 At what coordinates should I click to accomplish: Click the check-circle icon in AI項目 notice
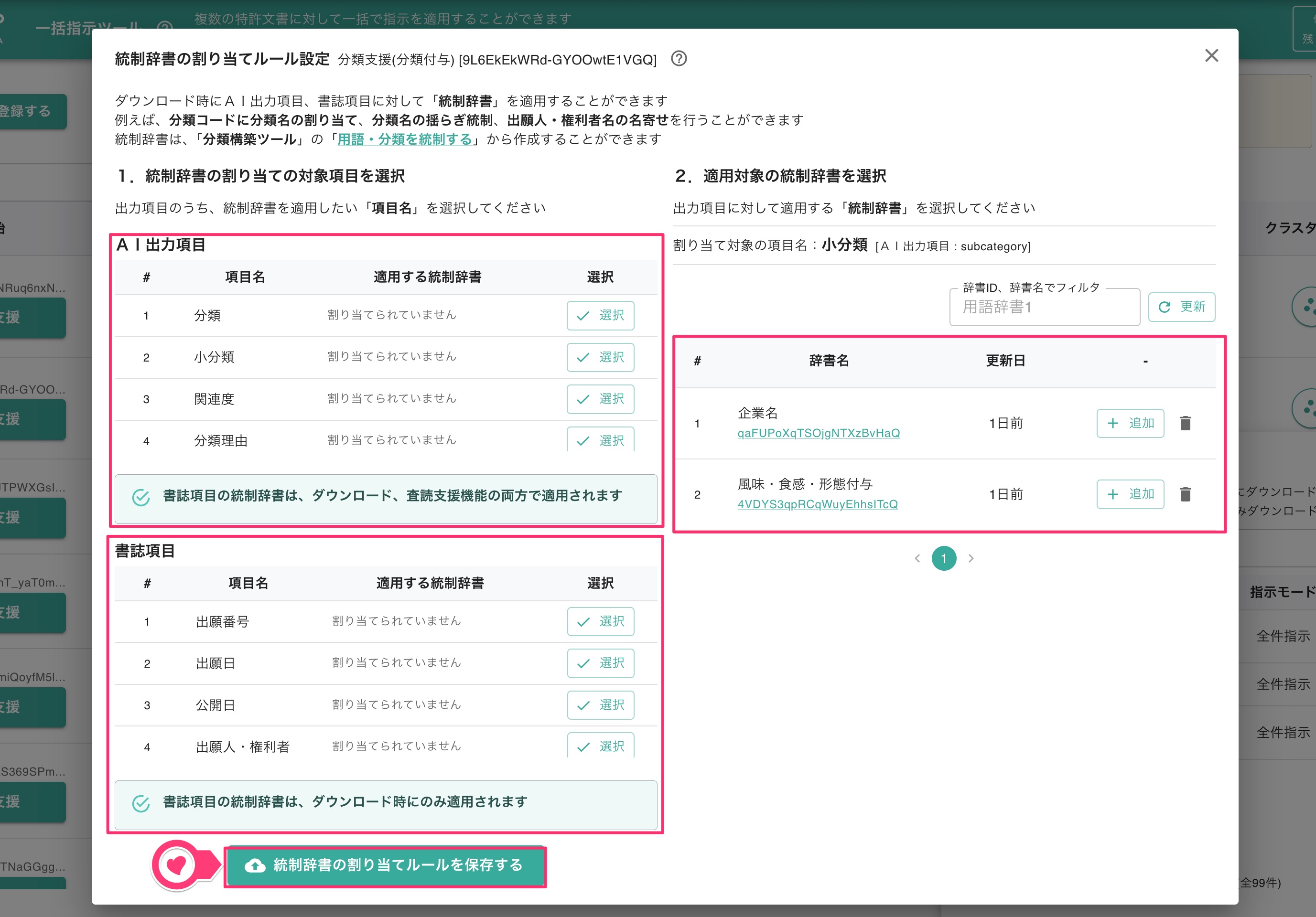[x=140, y=497]
